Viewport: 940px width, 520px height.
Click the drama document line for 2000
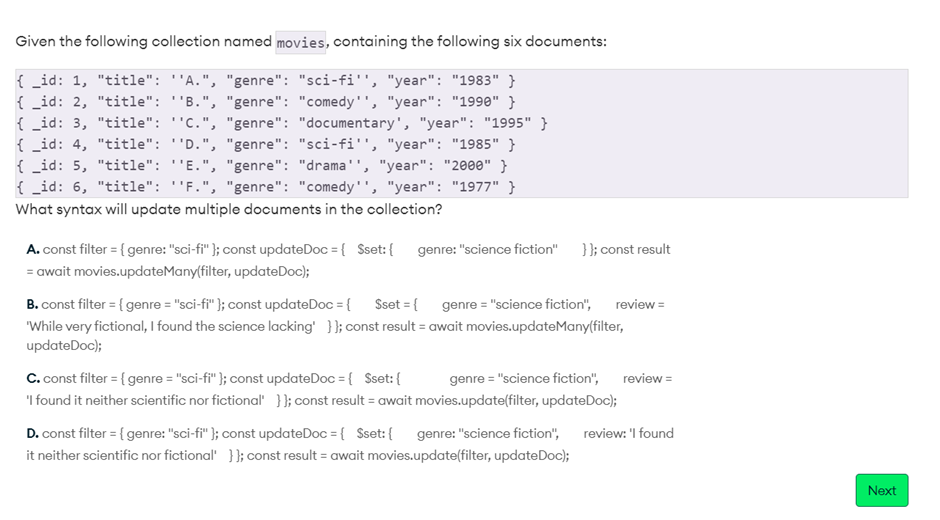click(262, 165)
